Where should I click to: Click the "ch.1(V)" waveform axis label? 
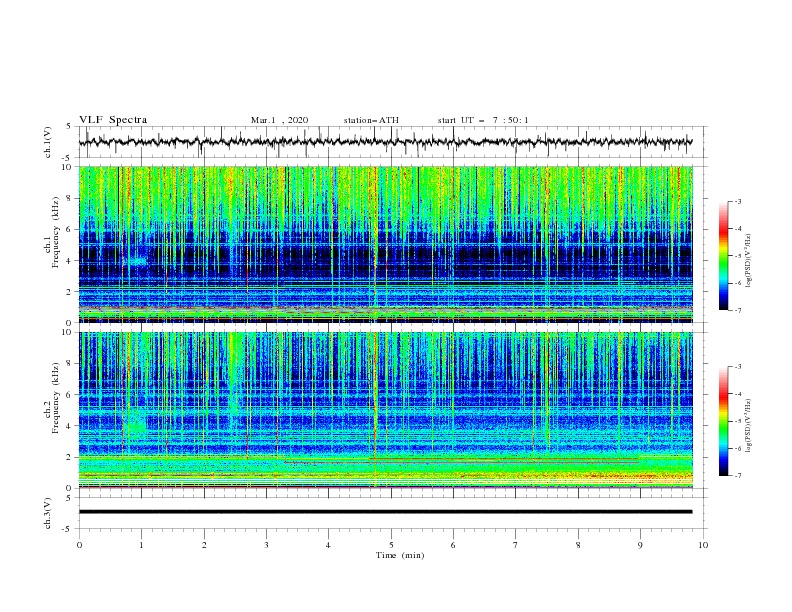[x=48, y=142]
